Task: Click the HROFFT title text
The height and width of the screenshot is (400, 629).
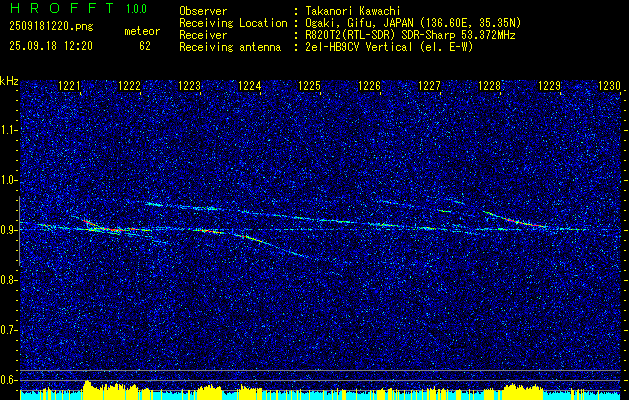Action: pos(61,8)
